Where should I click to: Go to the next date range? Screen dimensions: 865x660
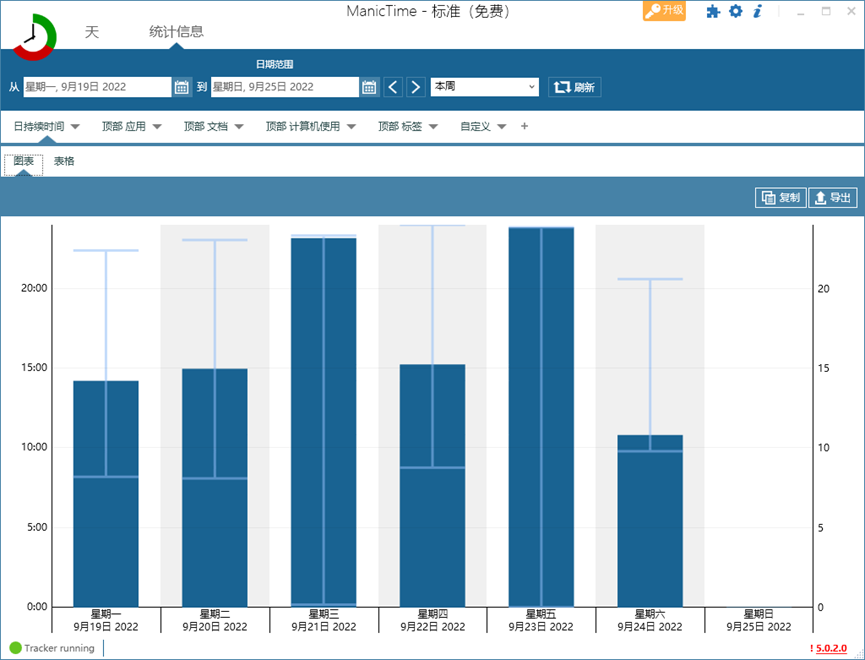point(416,87)
